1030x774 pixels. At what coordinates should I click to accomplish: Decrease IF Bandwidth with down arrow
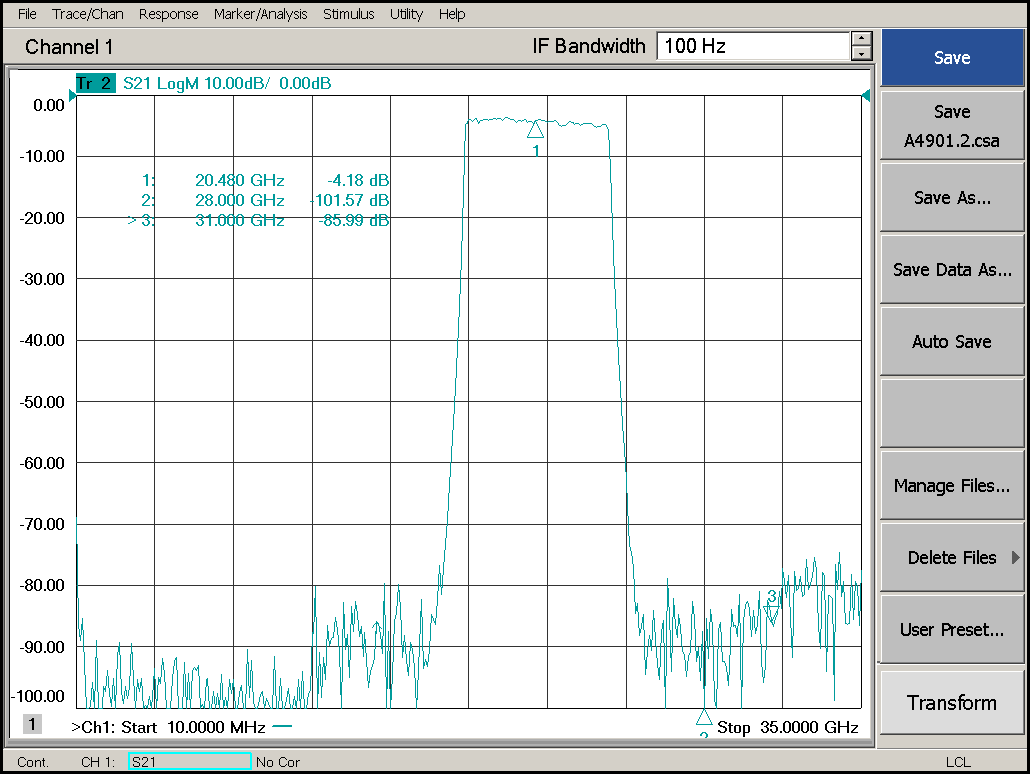[860, 53]
